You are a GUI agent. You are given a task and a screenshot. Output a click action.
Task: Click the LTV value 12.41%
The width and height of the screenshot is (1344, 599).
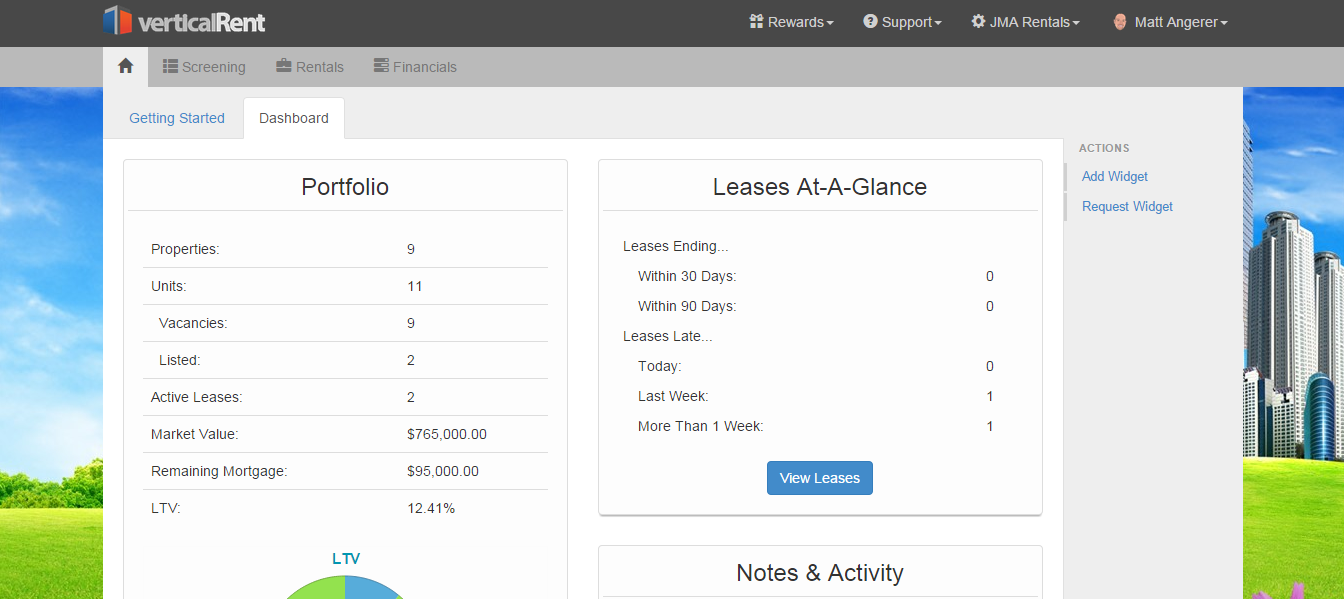[431, 508]
